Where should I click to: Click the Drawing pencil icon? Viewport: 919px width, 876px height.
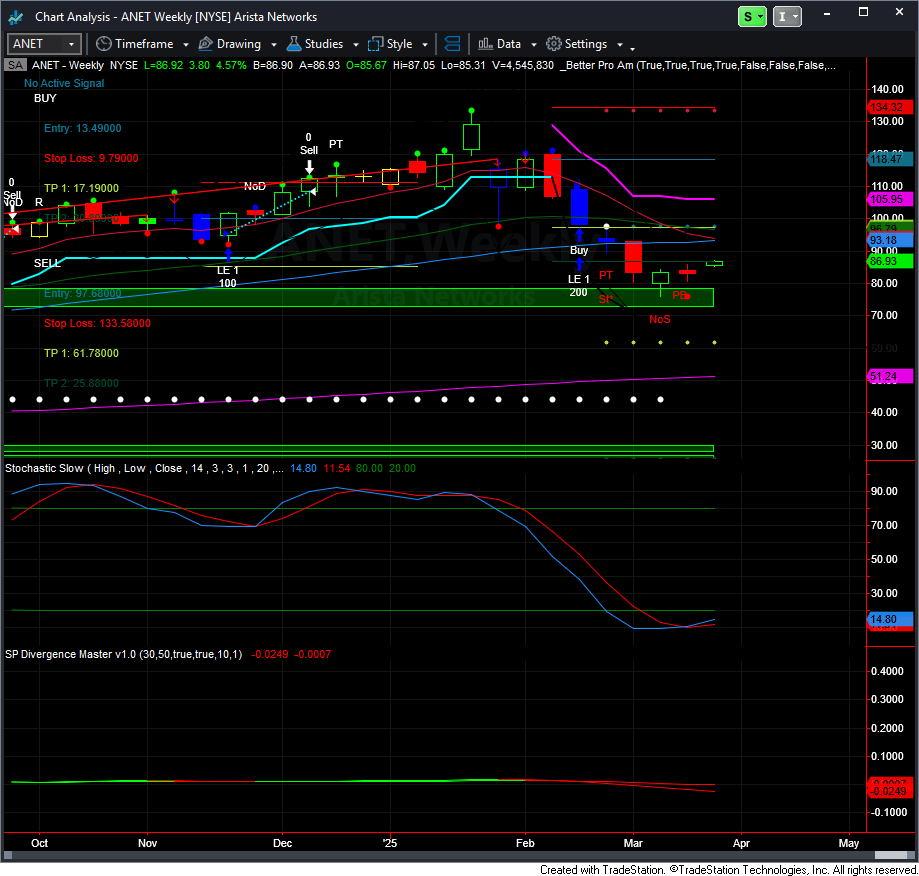coord(205,44)
